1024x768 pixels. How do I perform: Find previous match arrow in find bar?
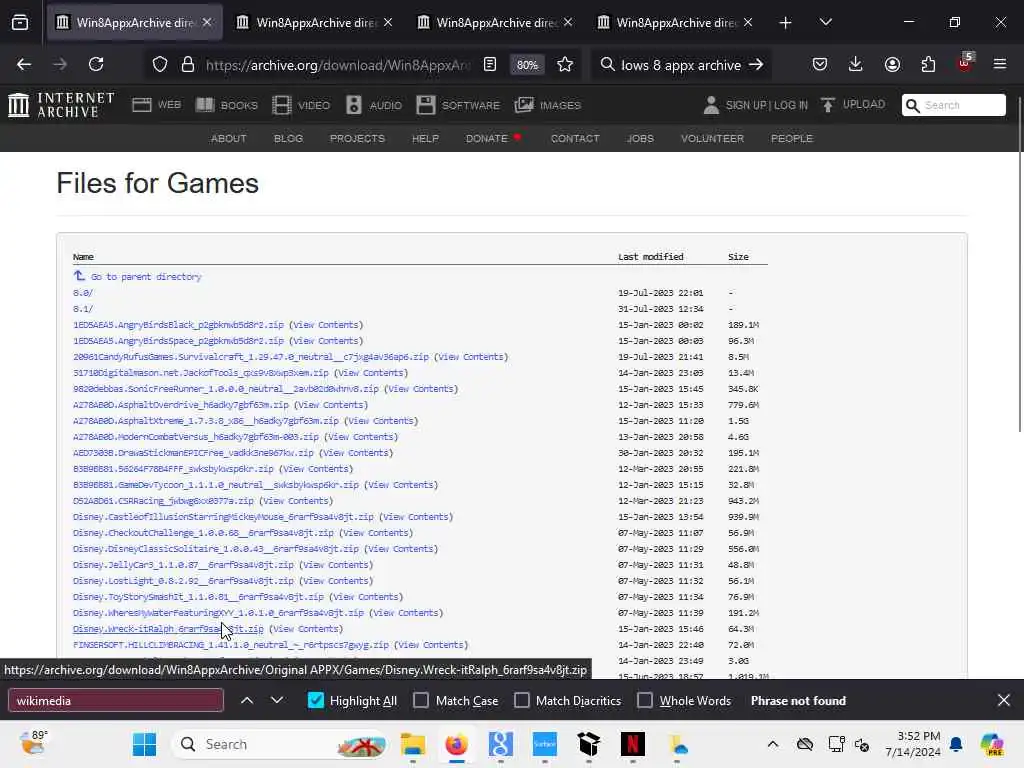pos(247,700)
